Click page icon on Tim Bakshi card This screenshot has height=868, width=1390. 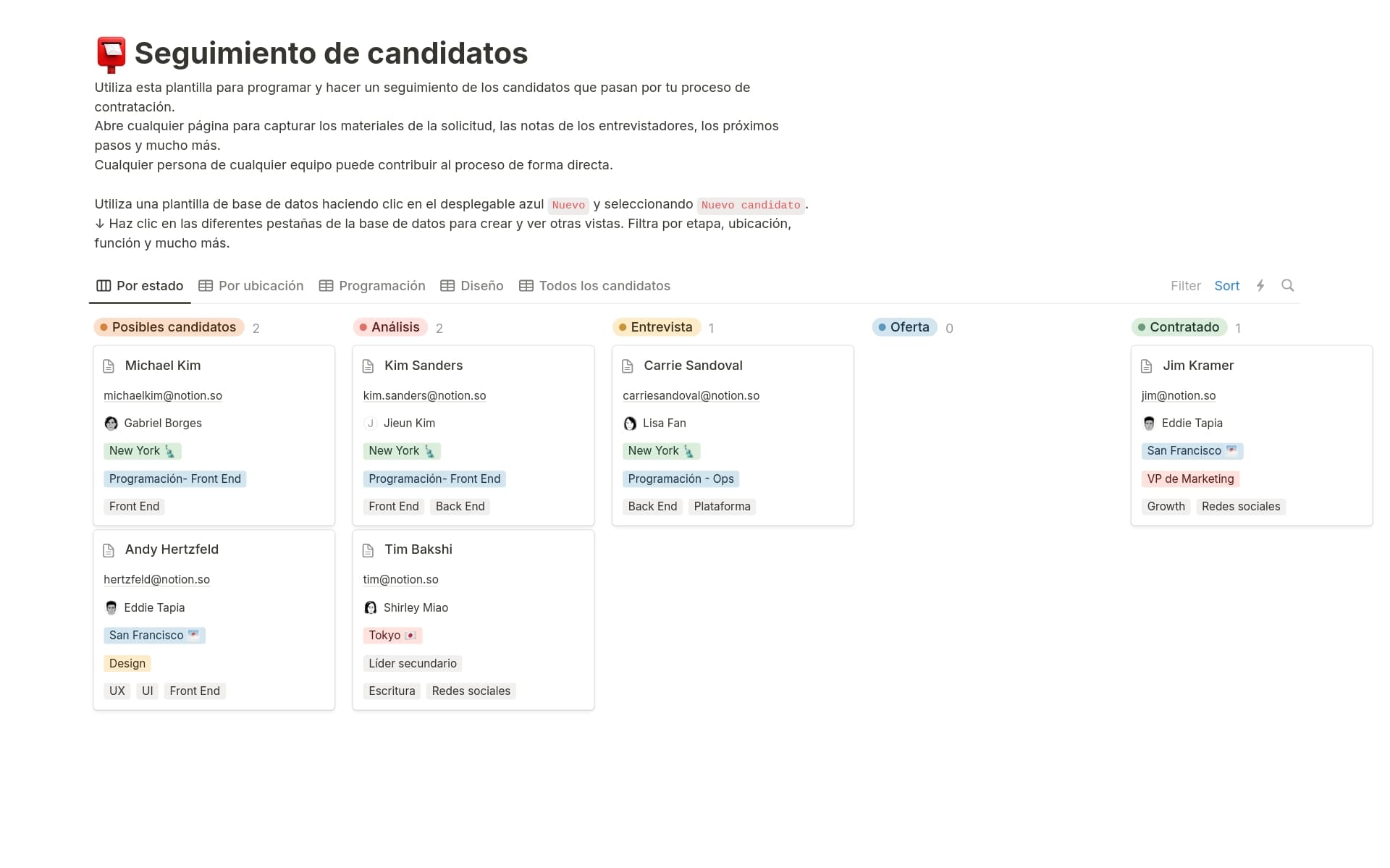point(368,550)
